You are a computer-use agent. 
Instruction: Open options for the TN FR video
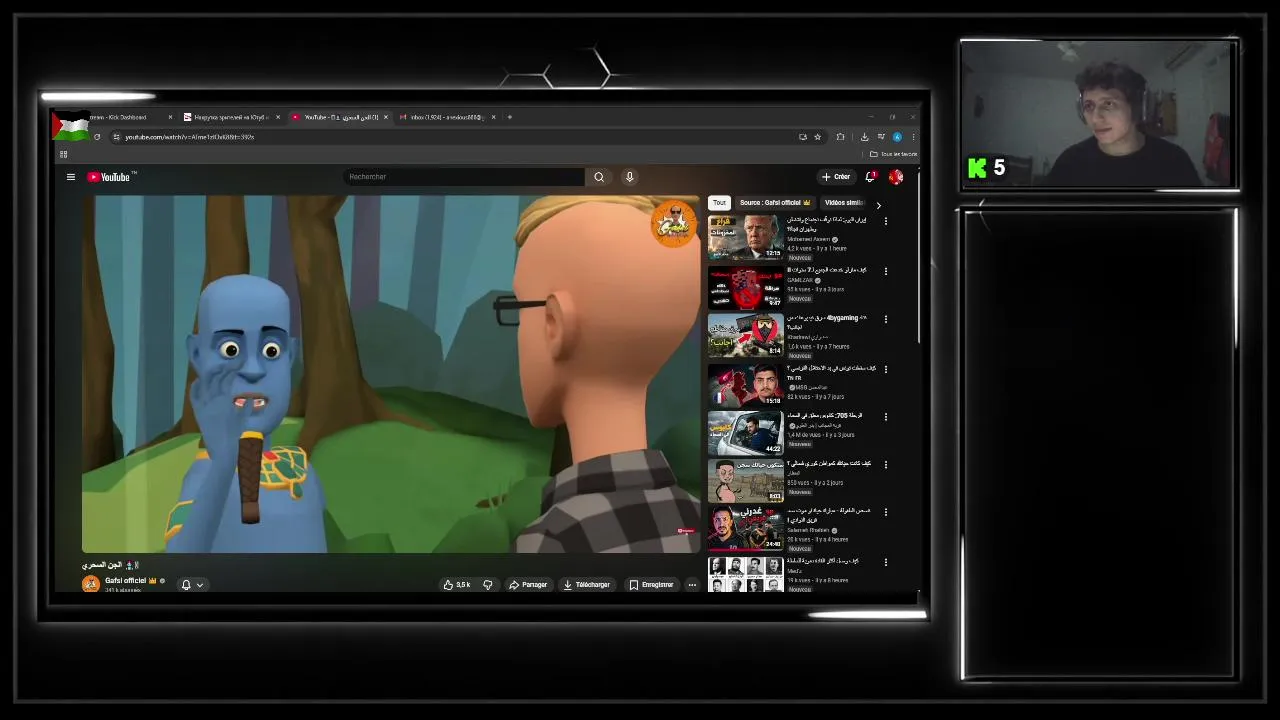click(886, 369)
